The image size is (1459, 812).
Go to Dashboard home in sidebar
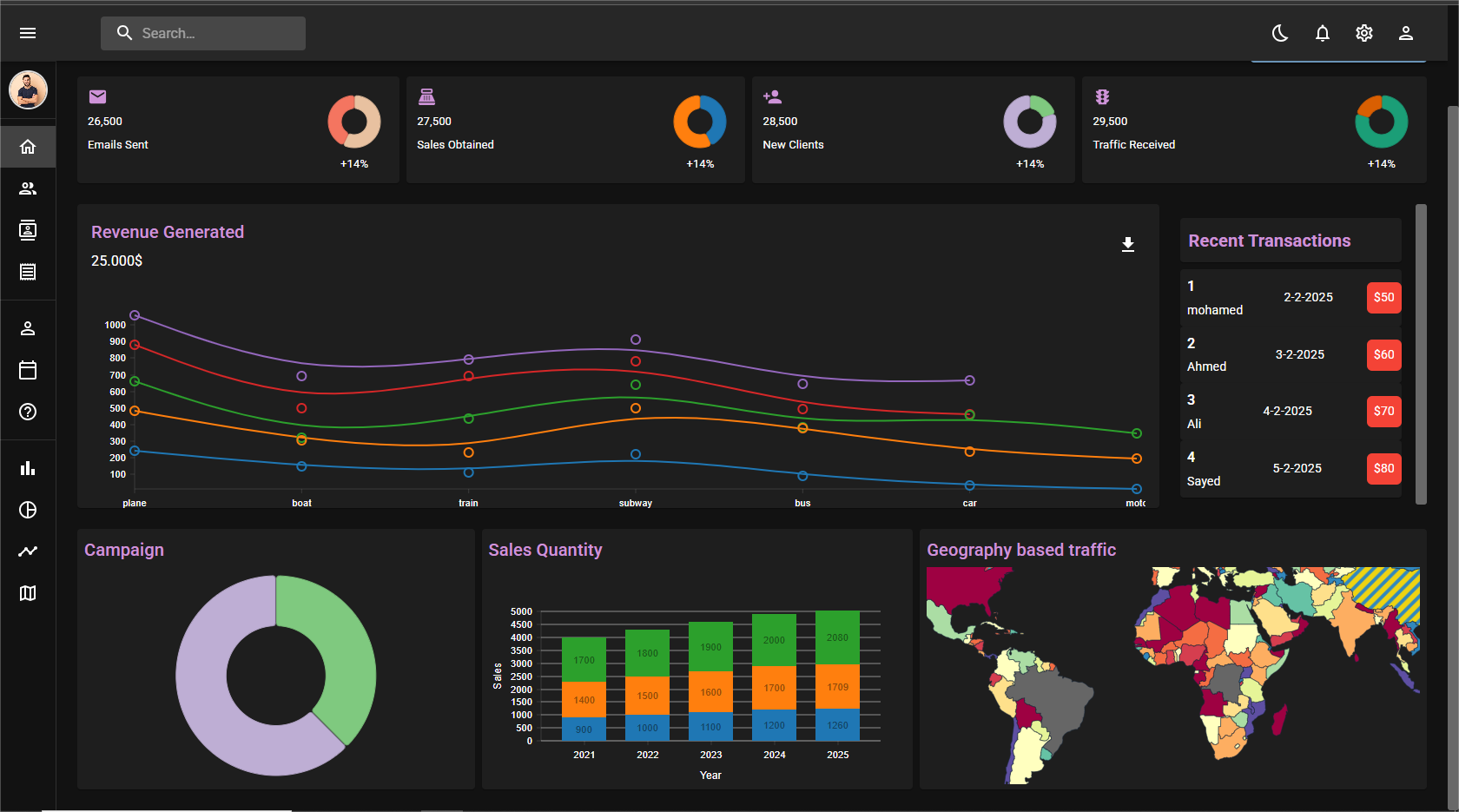[28, 147]
